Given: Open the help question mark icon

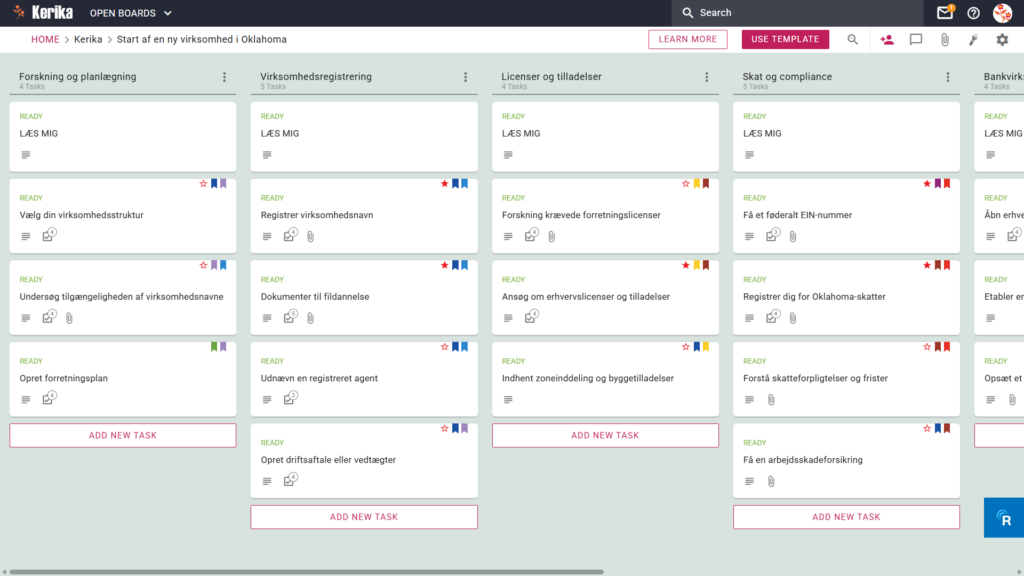Looking at the screenshot, I should (973, 13).
